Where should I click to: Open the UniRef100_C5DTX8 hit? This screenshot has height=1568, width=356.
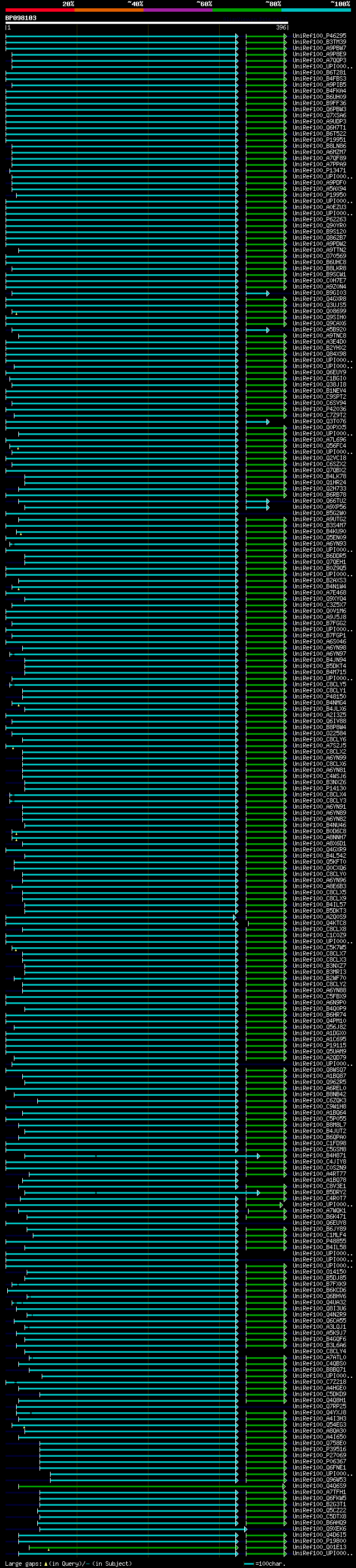click(x=319, y=1516)
